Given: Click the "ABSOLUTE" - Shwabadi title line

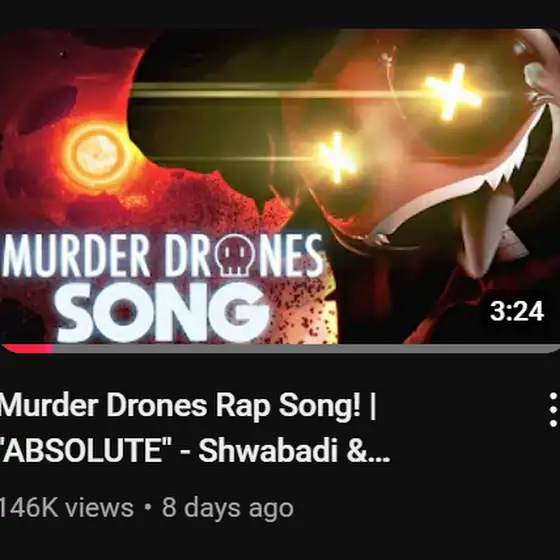Looking at the screenshot, I should tap(194, 450).
